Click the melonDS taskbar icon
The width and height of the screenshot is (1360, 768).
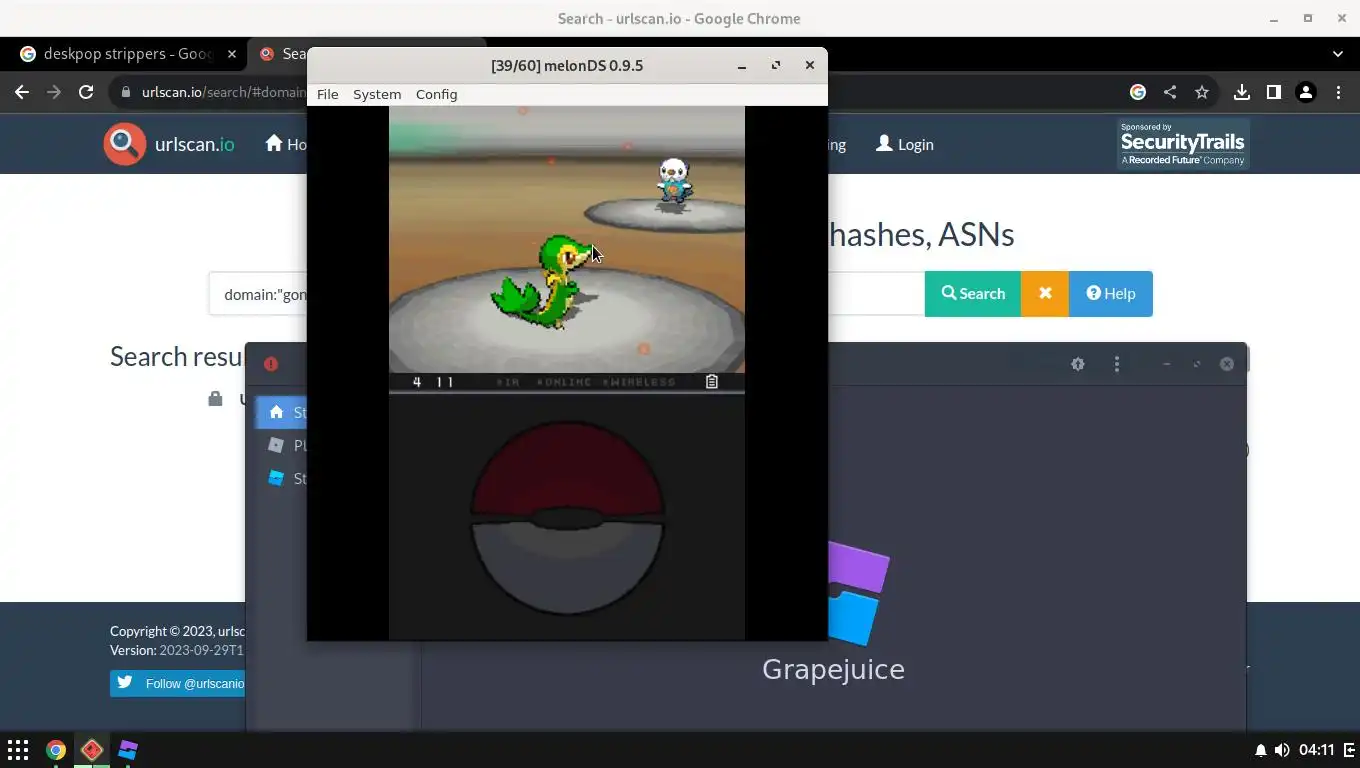pos(92,749)
